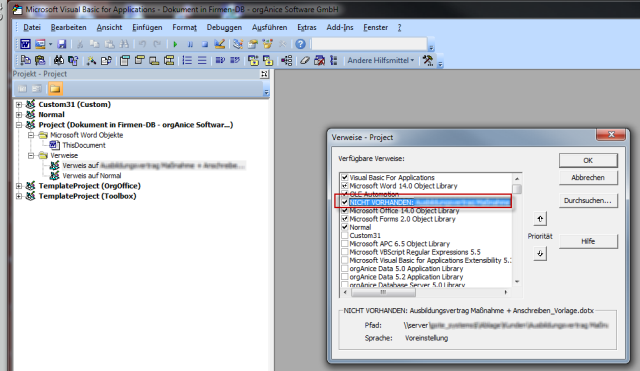Viewport: 640px width, 371px height.
Task: Open the Project Explorer toolbar icon
Action: pyautogui.click(x=238, y=44)
